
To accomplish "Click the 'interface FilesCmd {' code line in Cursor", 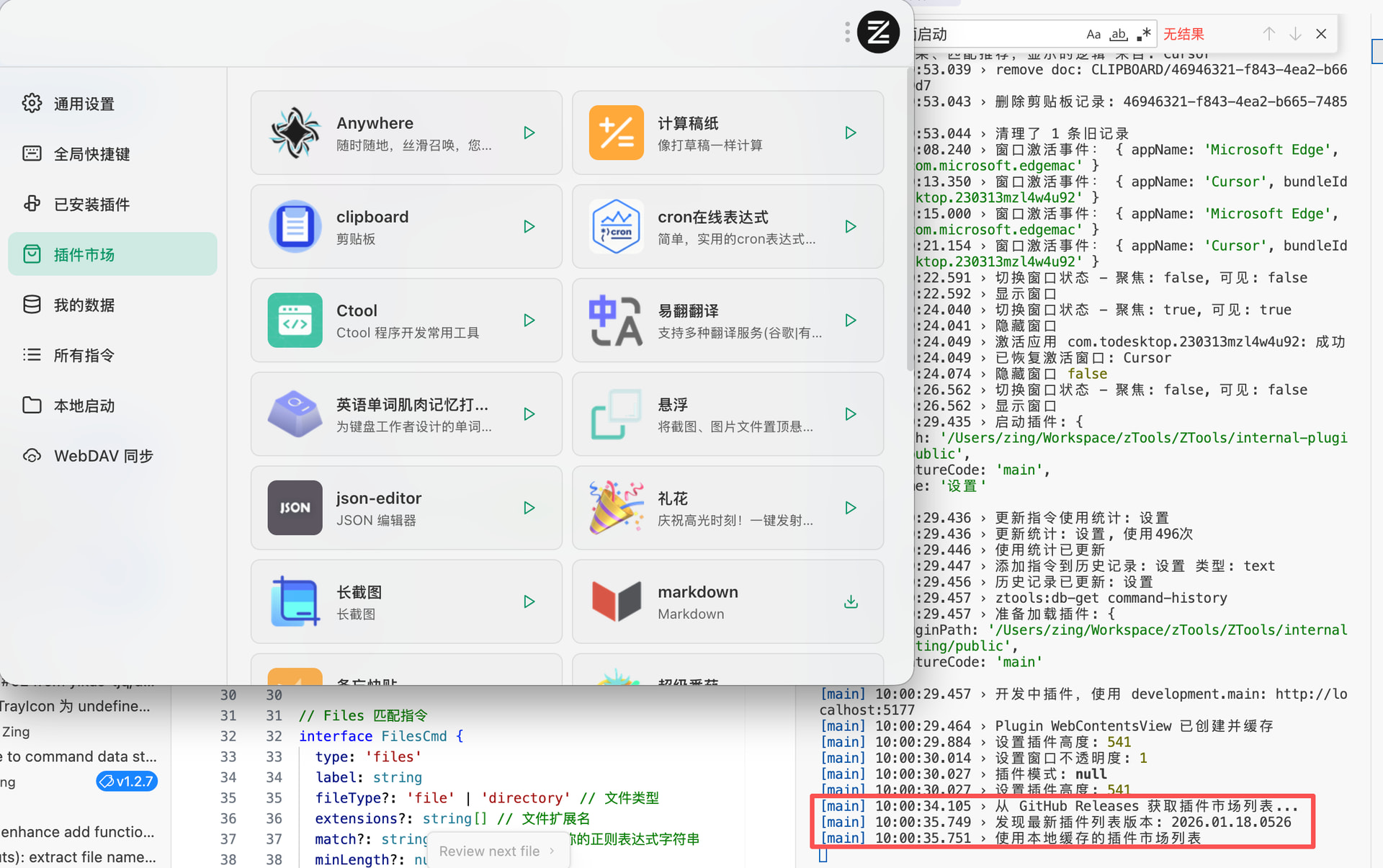I will (381, 736).
